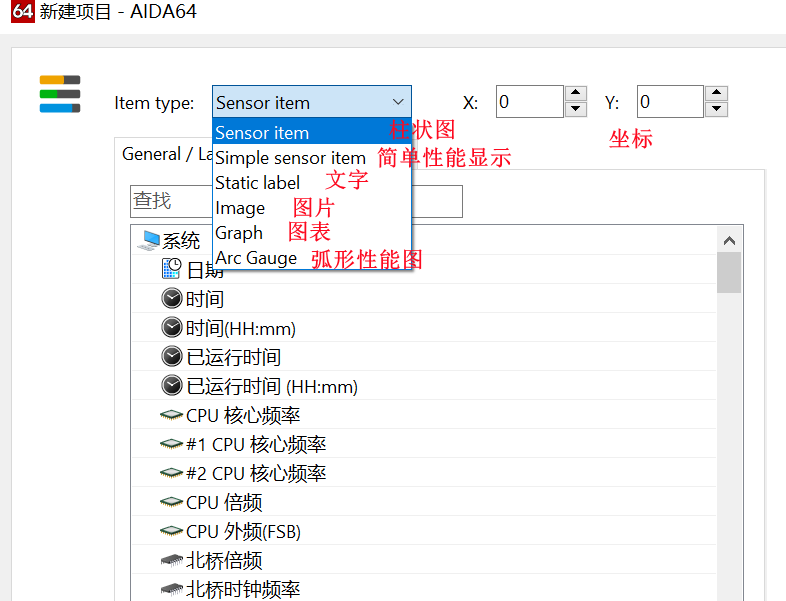Choose Simple sensor item option
This screenshot has width=786, height=601.
click(x=312, y=157)
